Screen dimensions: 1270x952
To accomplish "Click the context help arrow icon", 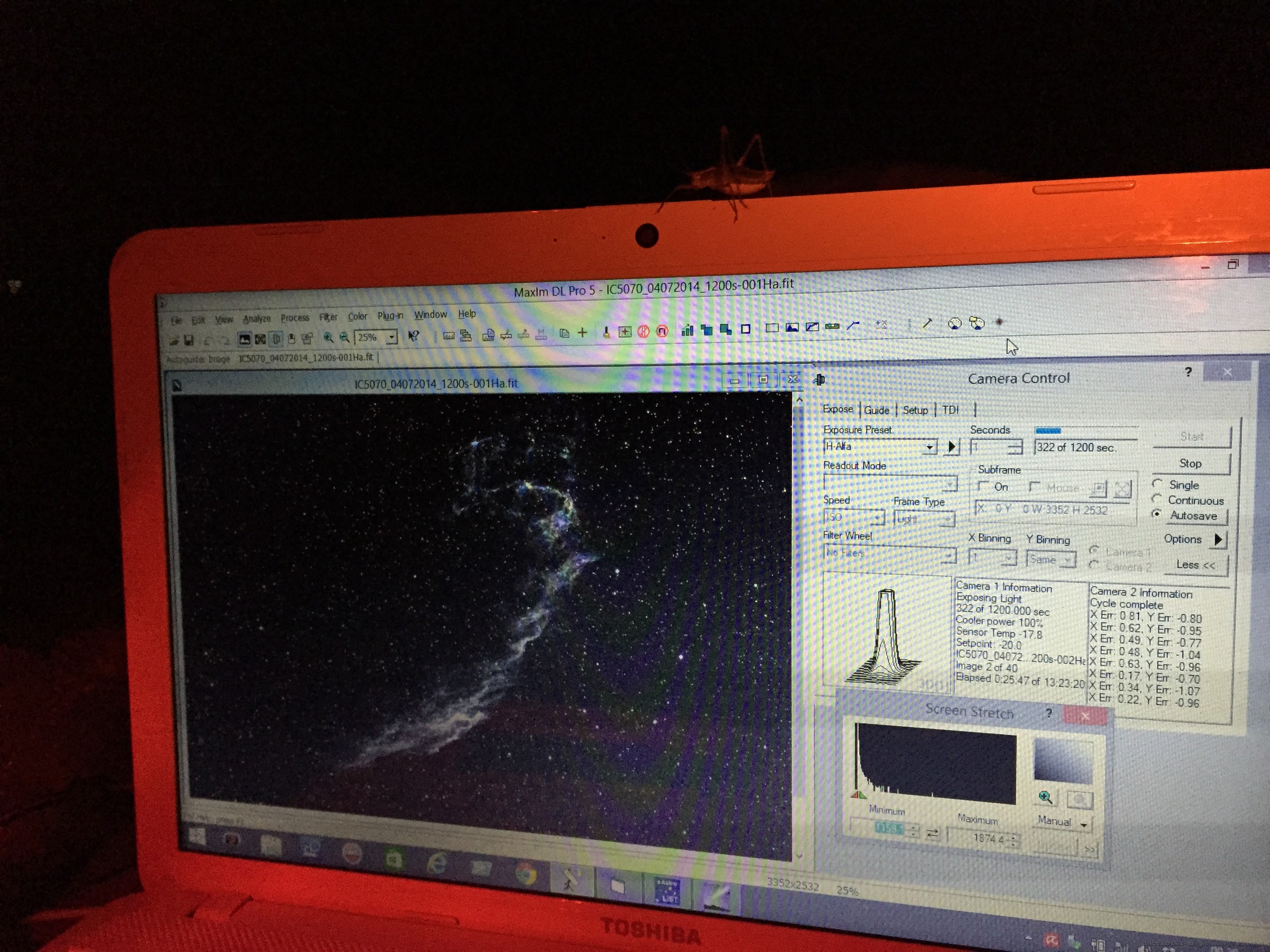I will pyautogui.click(x=413, y=336).
